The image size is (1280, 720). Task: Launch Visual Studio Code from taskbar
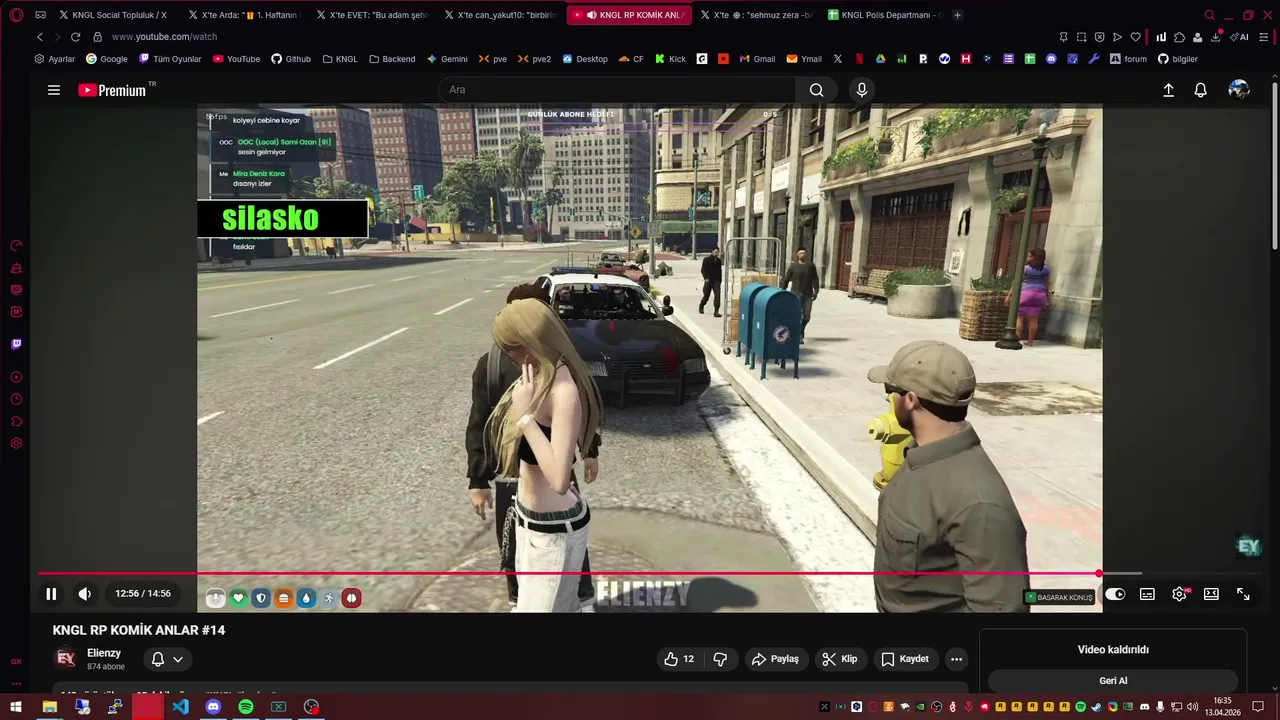(180, 707)
